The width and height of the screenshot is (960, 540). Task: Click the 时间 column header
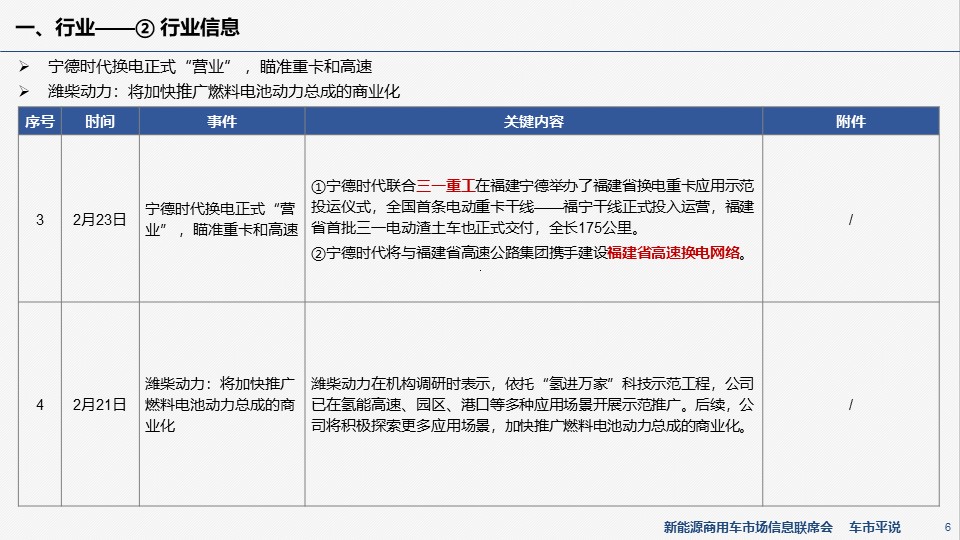[x=100, y=121]
